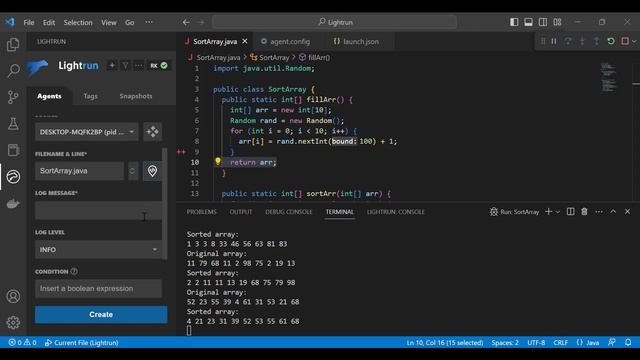Toggle primary side bar visibility

click(514, 22)
